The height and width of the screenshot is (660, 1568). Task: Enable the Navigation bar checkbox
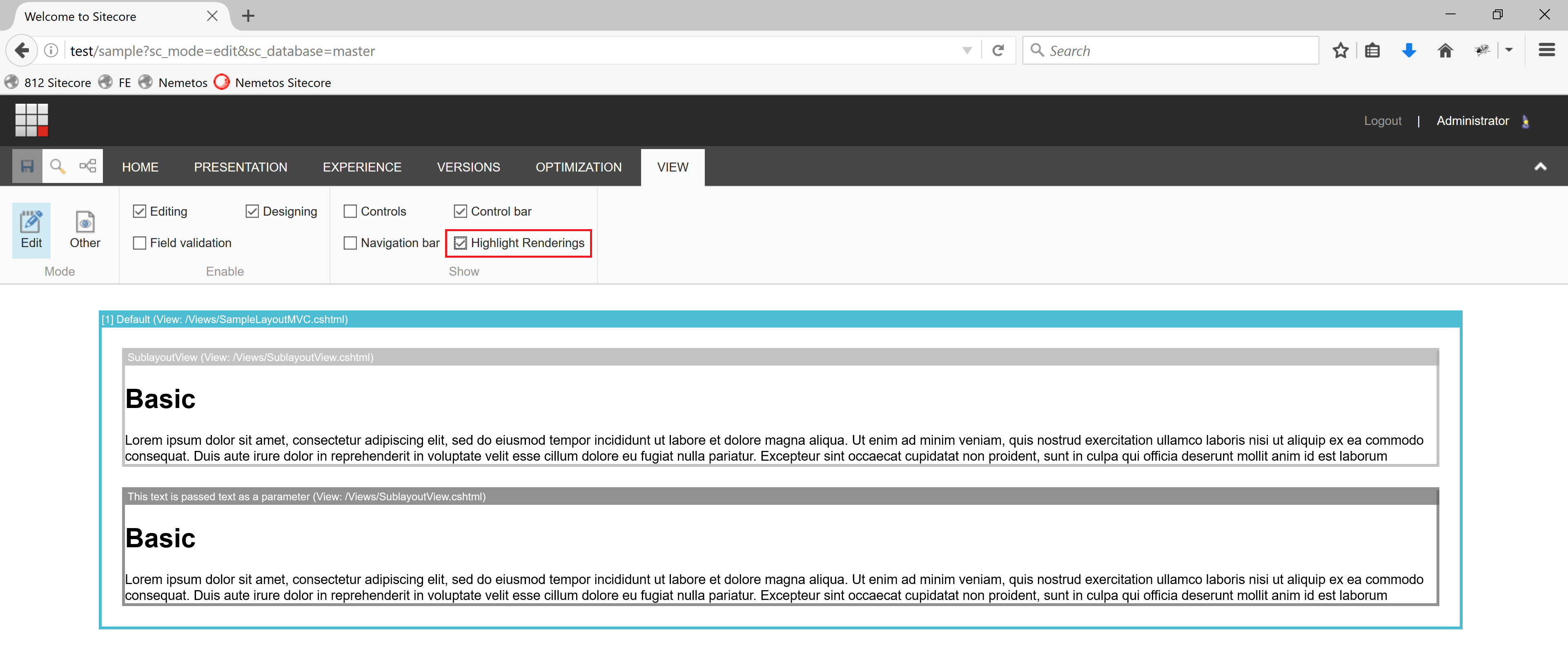point(350,243)
